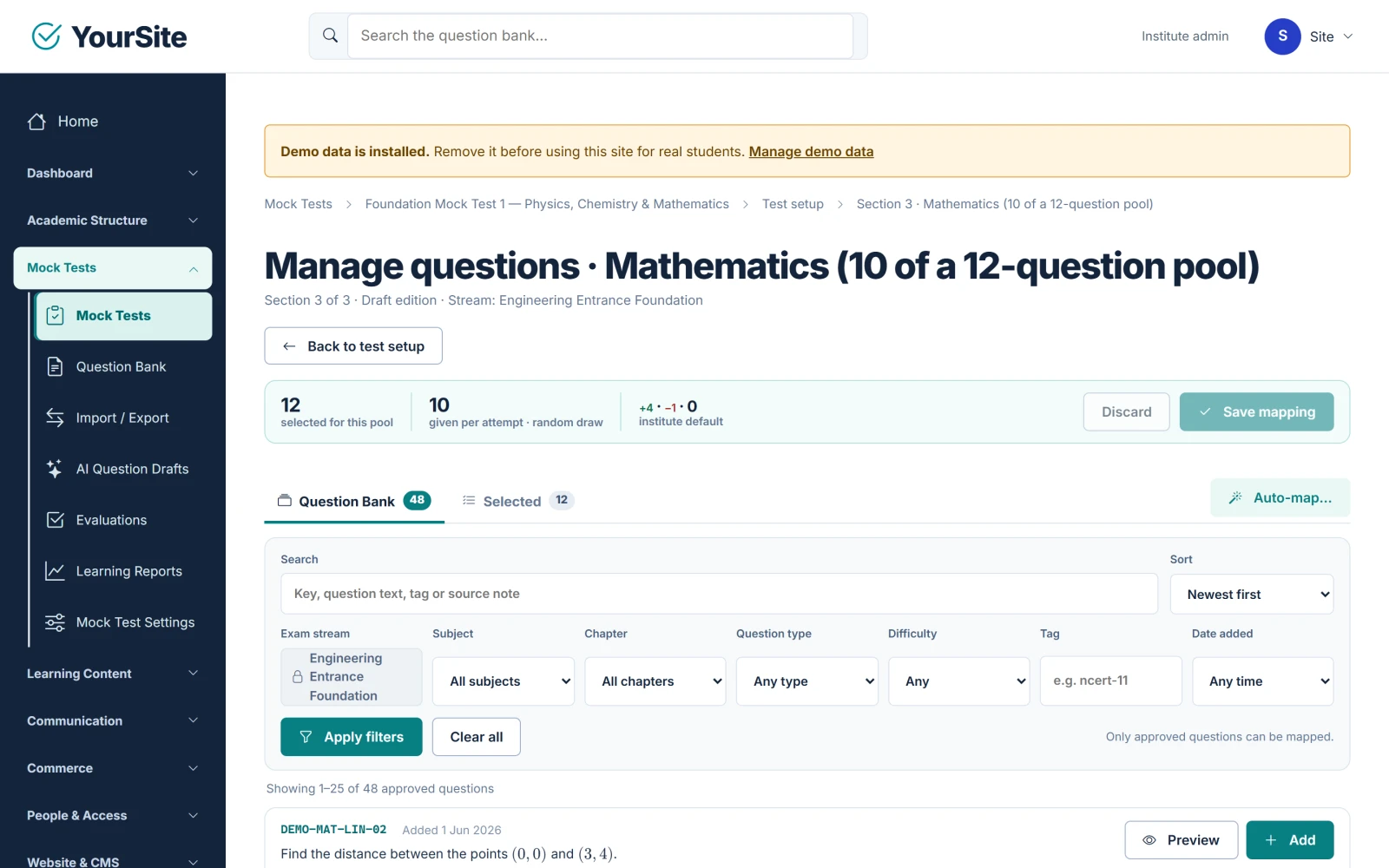Click the Save mapping button

click(1256, 412)
